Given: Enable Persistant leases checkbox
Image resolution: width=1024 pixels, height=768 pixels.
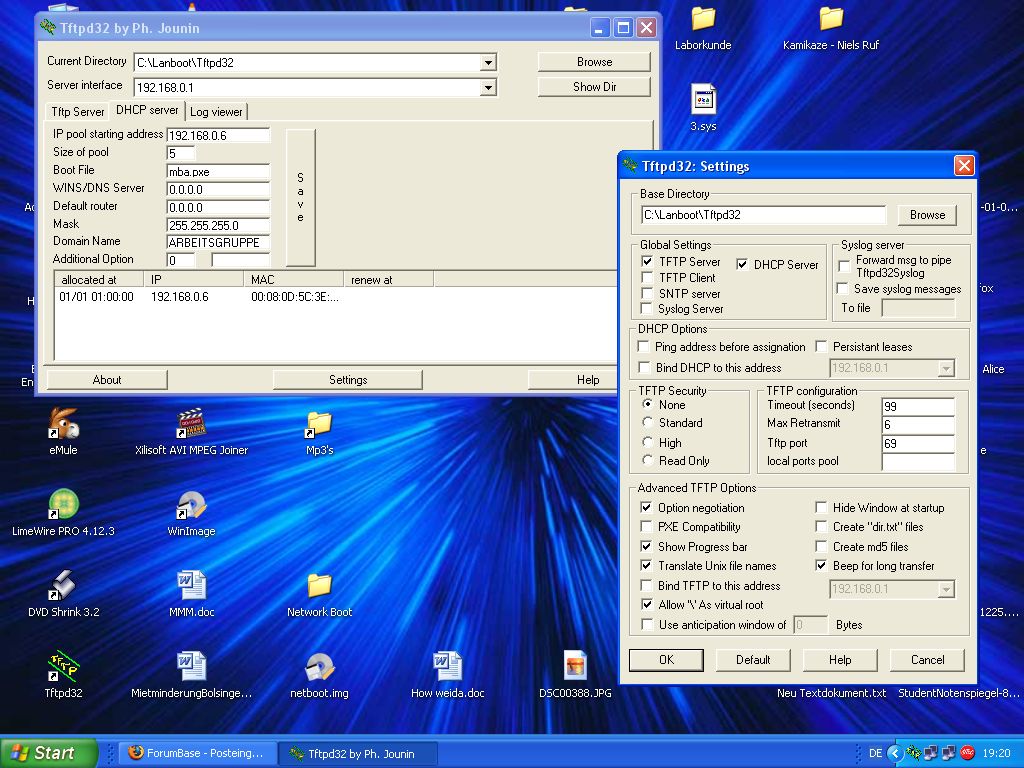Looking at the screenshot, I should coord(822,346).
